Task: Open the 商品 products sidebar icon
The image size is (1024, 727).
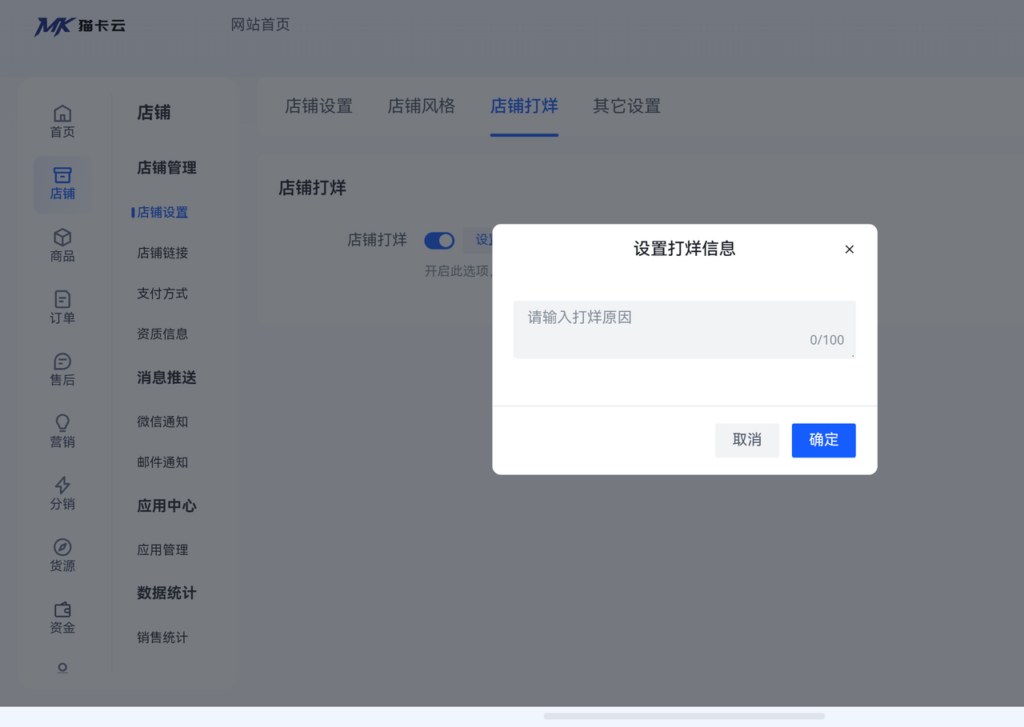Action: click(x=62, y=246)
